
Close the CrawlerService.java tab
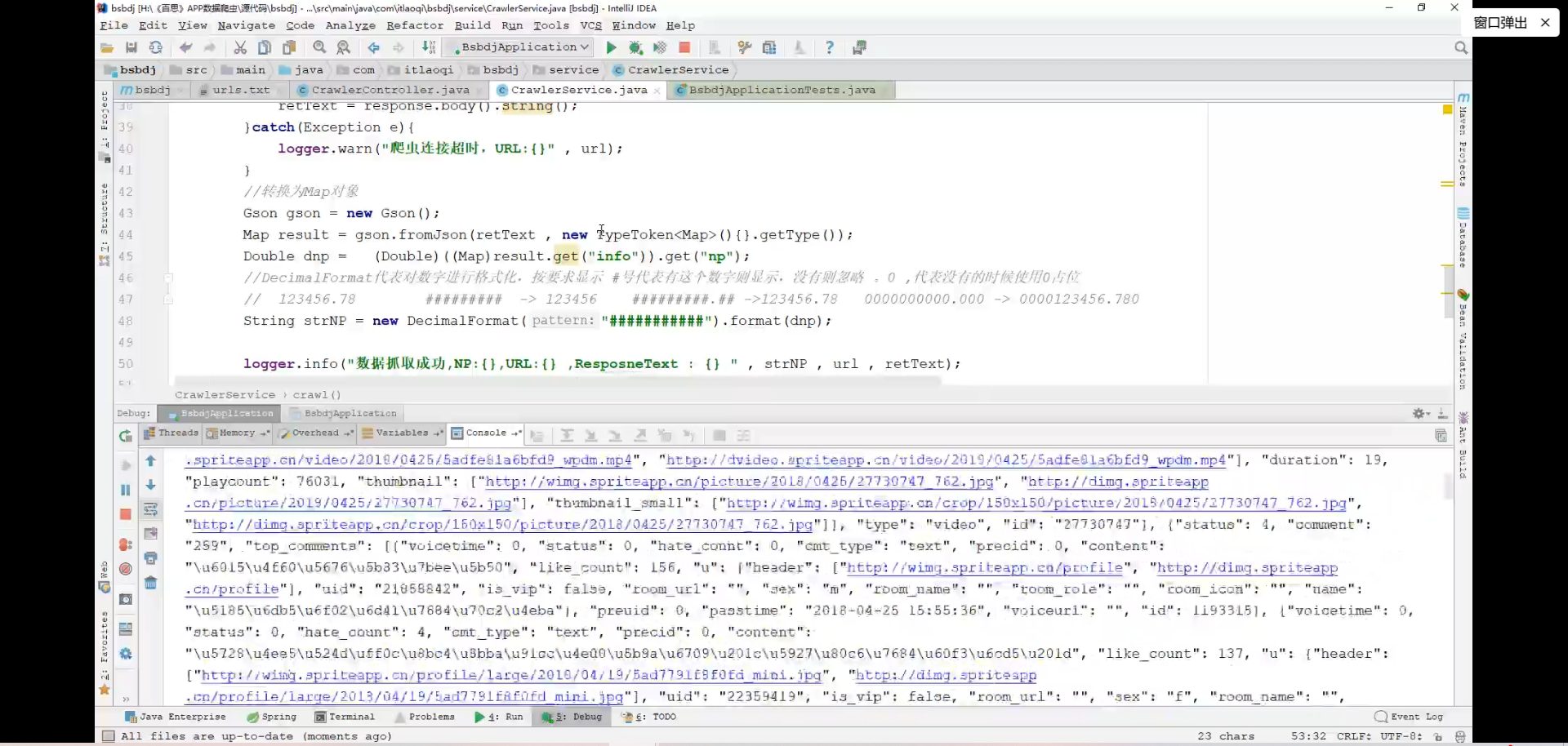pos(657,91)
